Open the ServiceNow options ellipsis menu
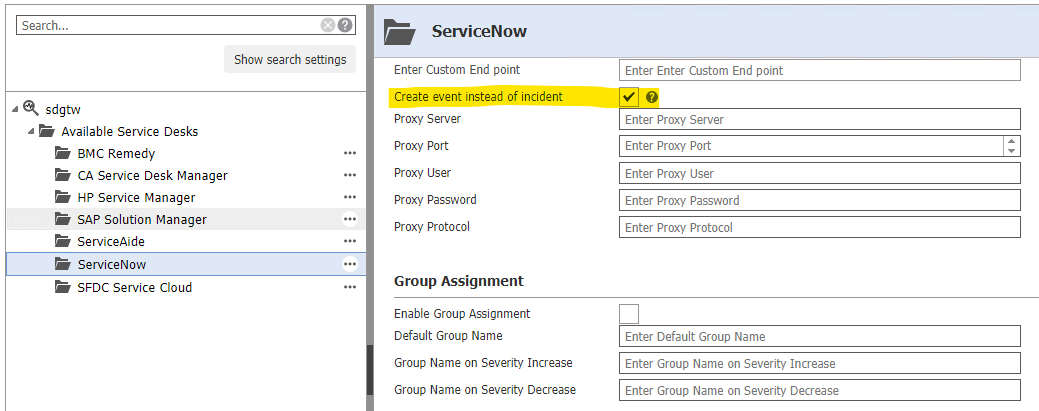The width and height of the screenshot is (1039, 411). point(350,264)
